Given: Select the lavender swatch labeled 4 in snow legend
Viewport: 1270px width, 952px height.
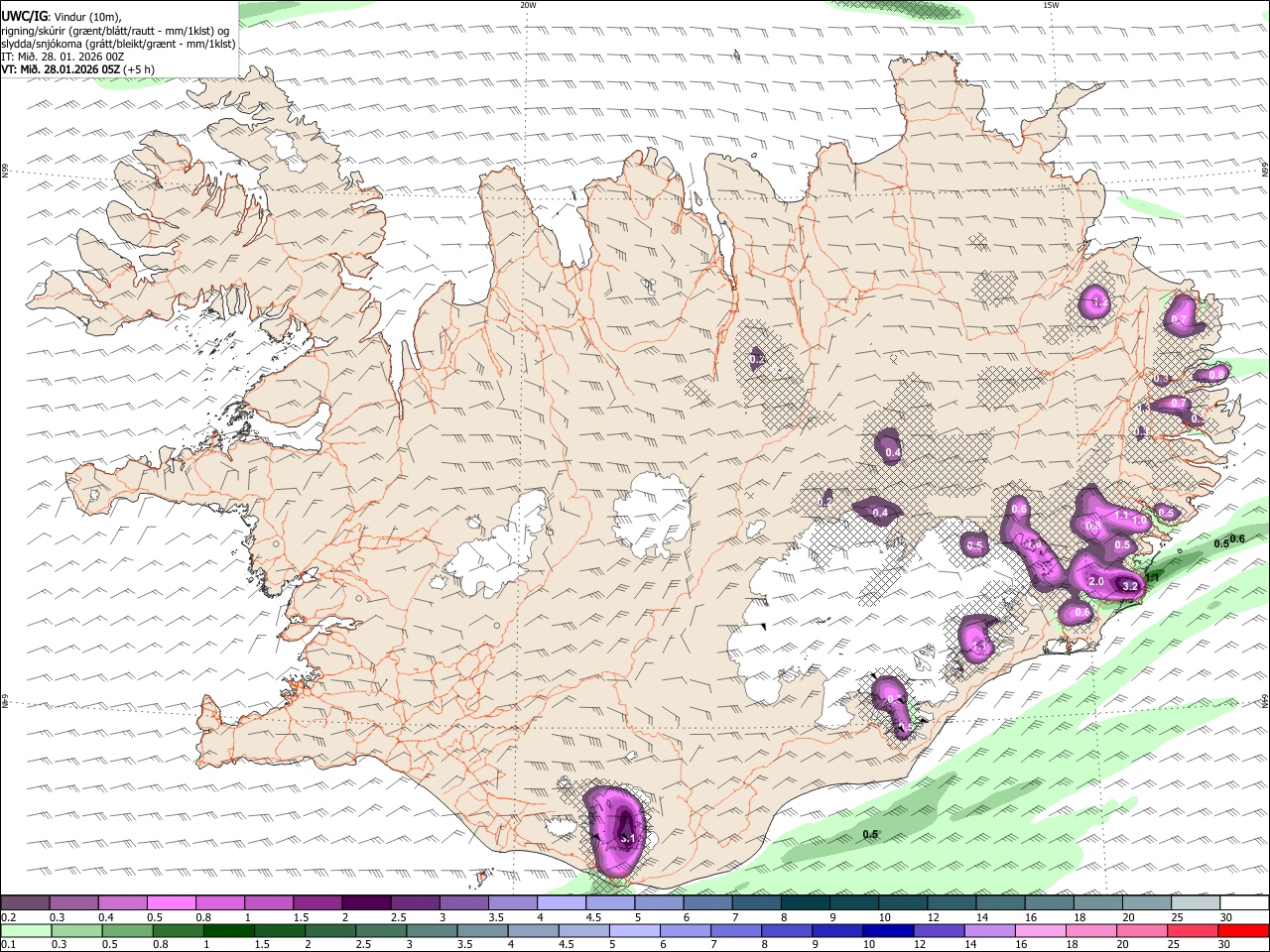Looking at the screenshot, I should click(x=562, y=903).
